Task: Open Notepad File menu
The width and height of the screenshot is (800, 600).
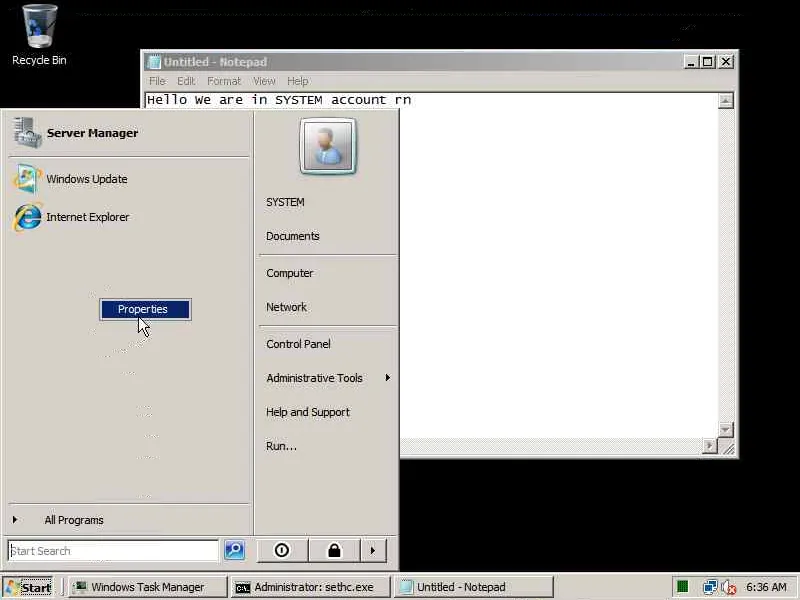Action: 157,81
